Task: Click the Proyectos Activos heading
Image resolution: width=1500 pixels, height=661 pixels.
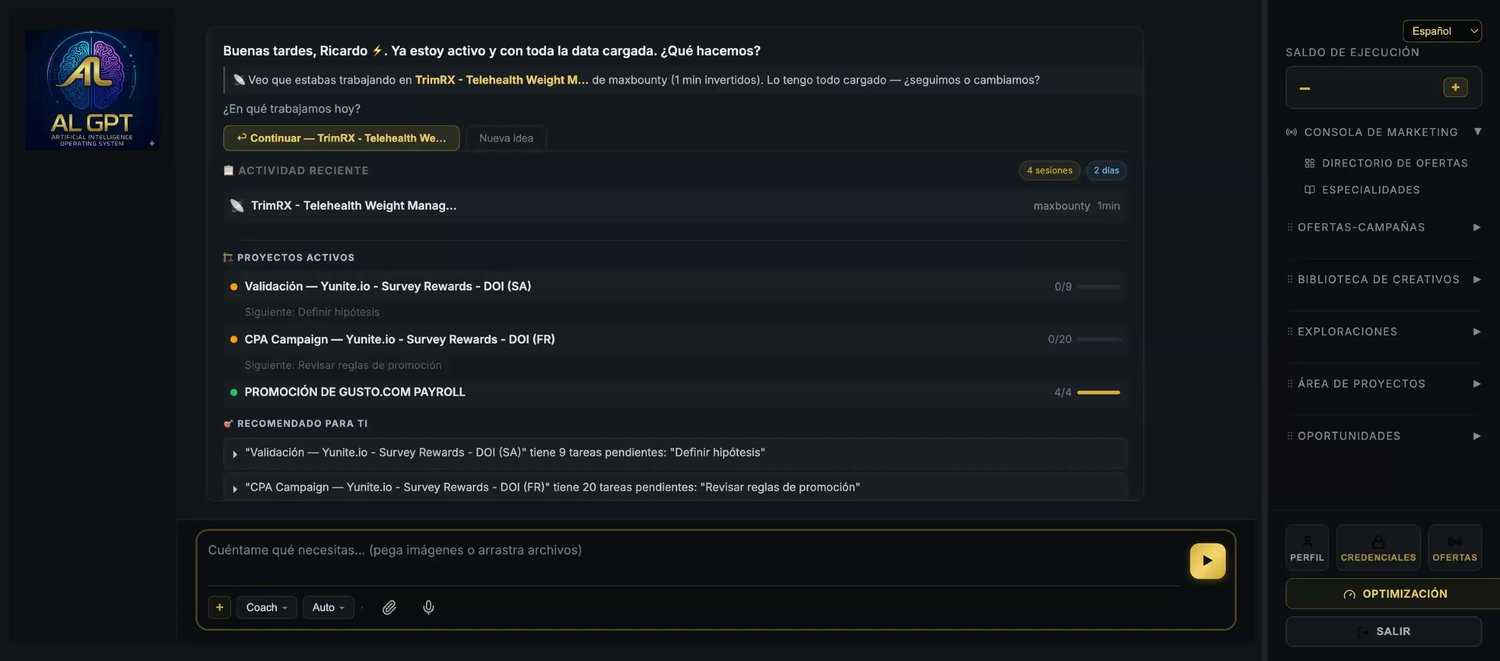Action: point(296,258)
